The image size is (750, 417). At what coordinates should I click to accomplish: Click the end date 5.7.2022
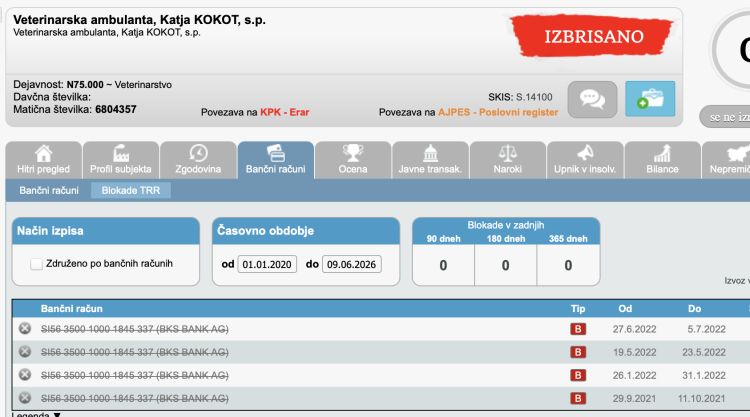click(706, 329)
